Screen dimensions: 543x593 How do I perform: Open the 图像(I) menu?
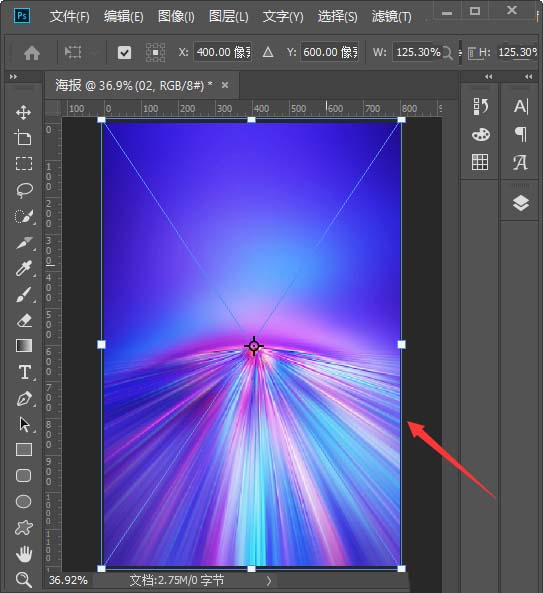pos(176,17)
